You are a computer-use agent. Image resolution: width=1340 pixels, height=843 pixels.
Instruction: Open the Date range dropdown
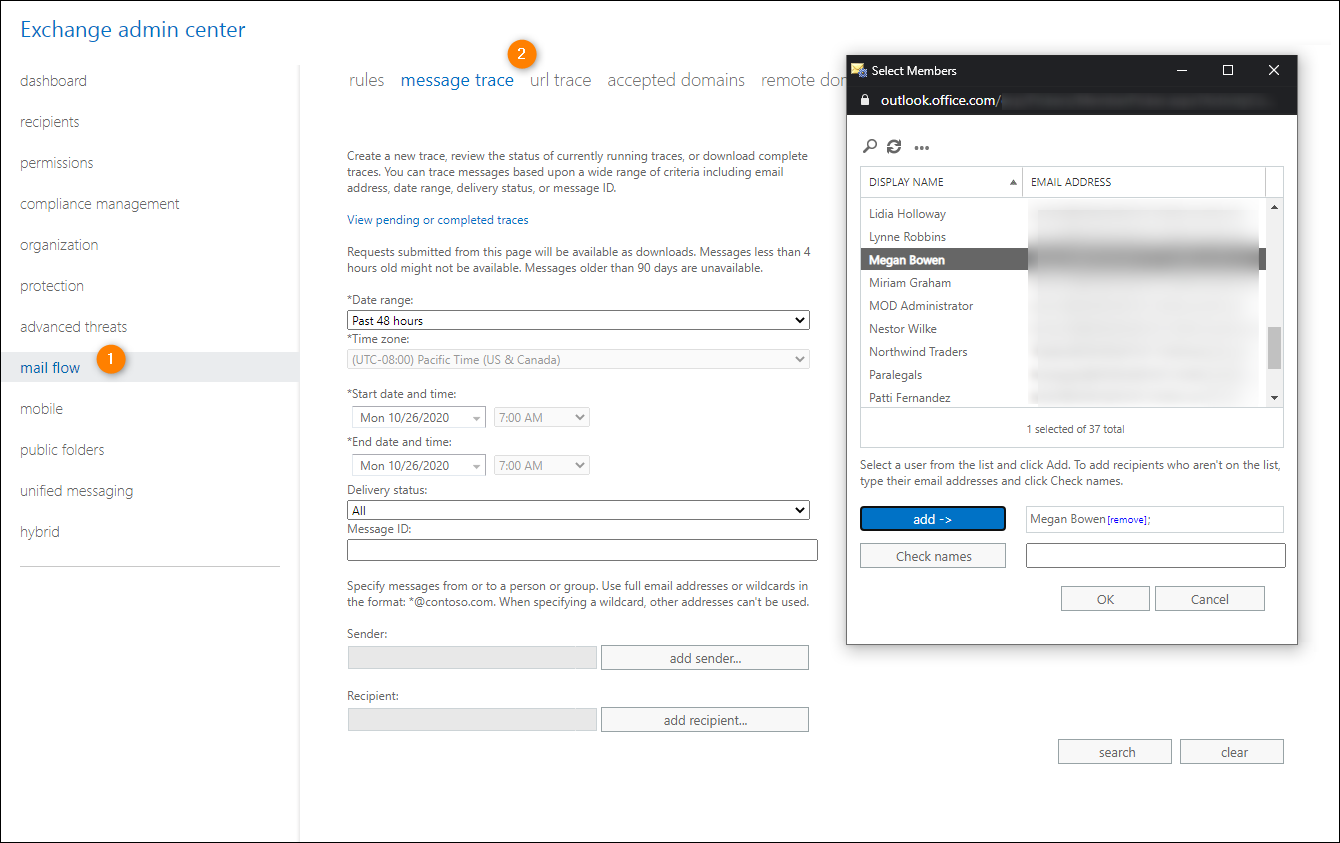pyautogui.click(x=578, y=320)
